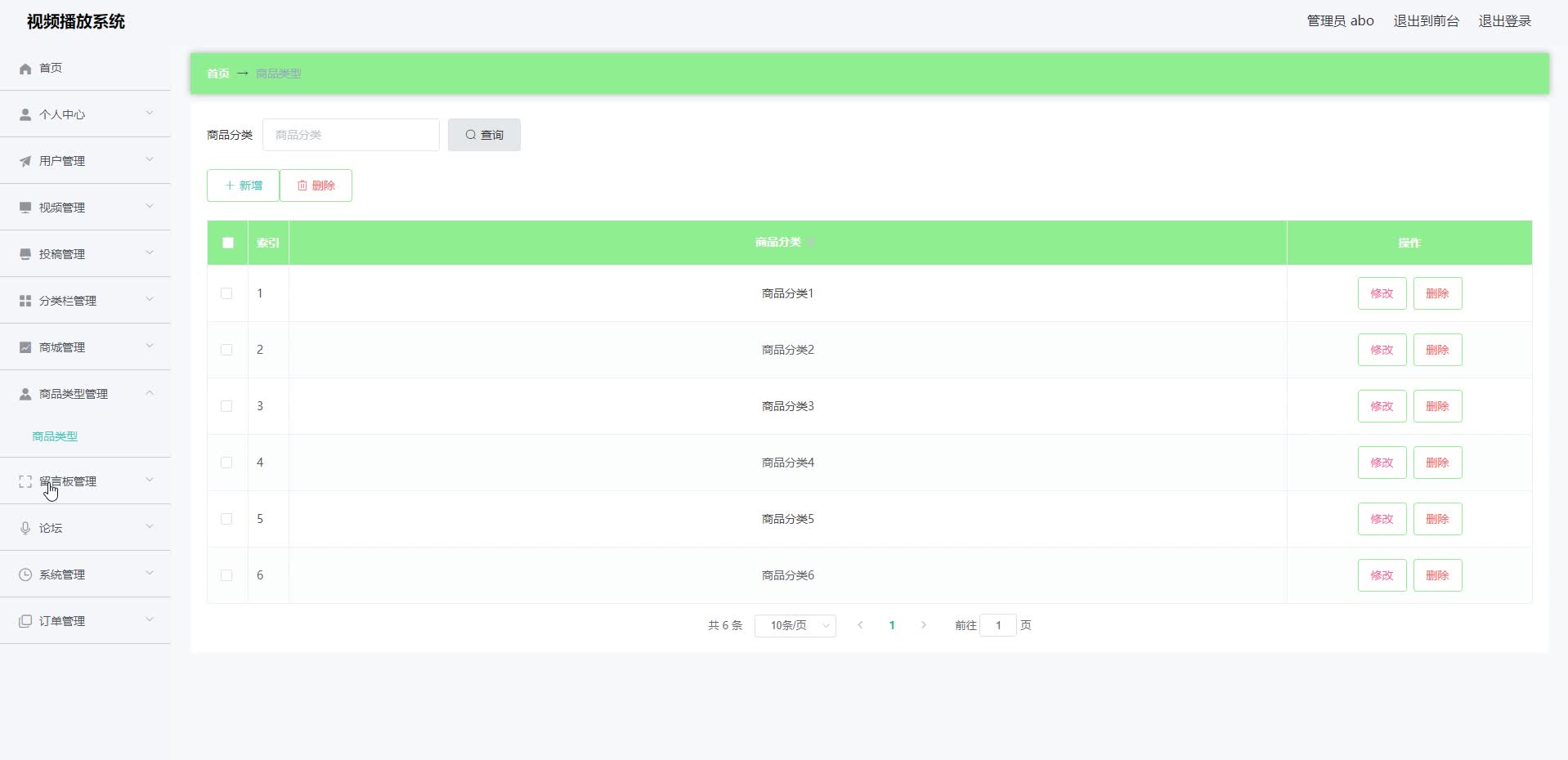Click 修改 for row 商品分类5
Screen dimensions: 1568x760
1382,519
